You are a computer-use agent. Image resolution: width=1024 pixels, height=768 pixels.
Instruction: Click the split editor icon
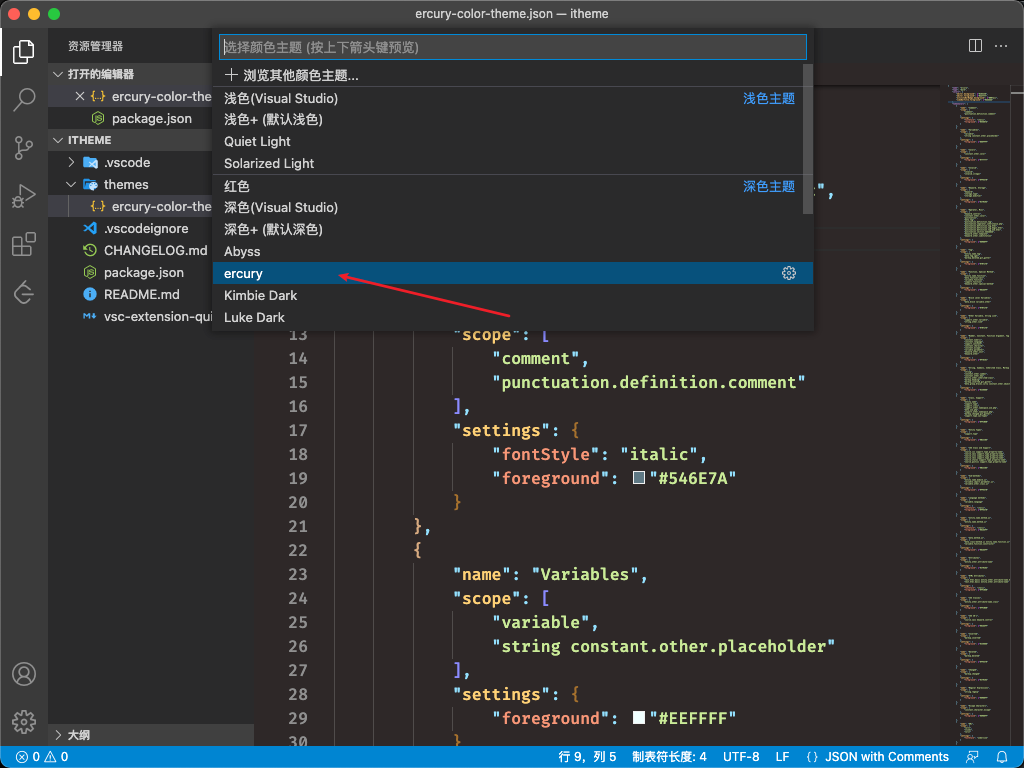coord(975,46)
